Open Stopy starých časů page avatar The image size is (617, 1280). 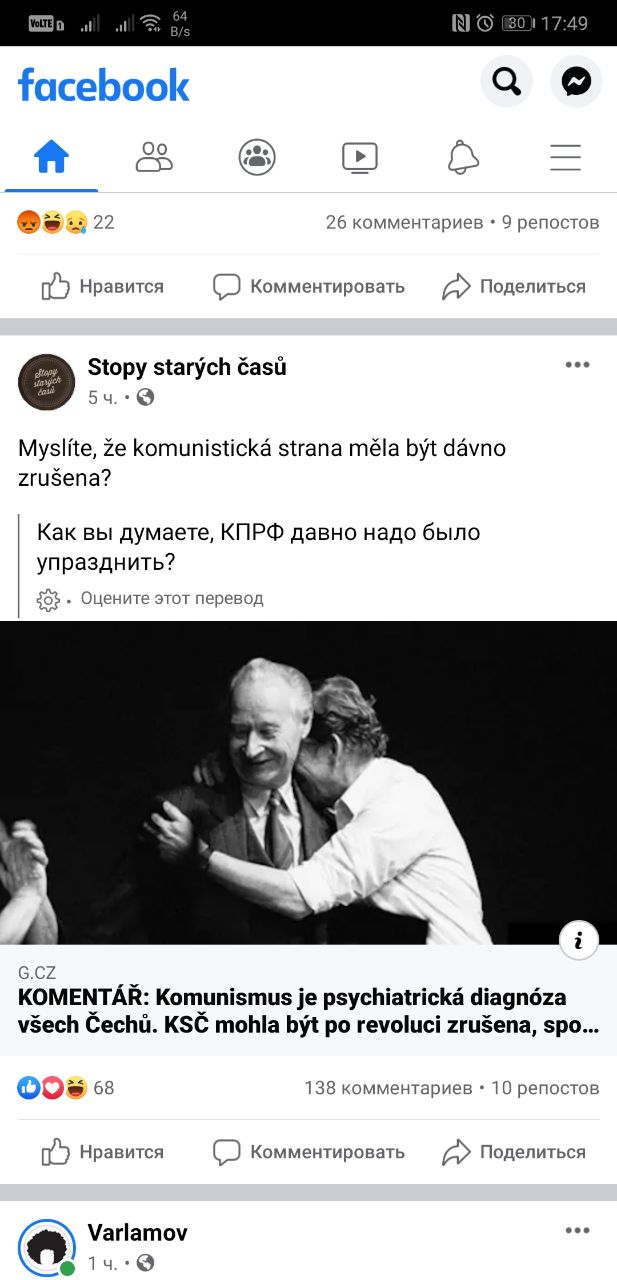pos(46,382)
